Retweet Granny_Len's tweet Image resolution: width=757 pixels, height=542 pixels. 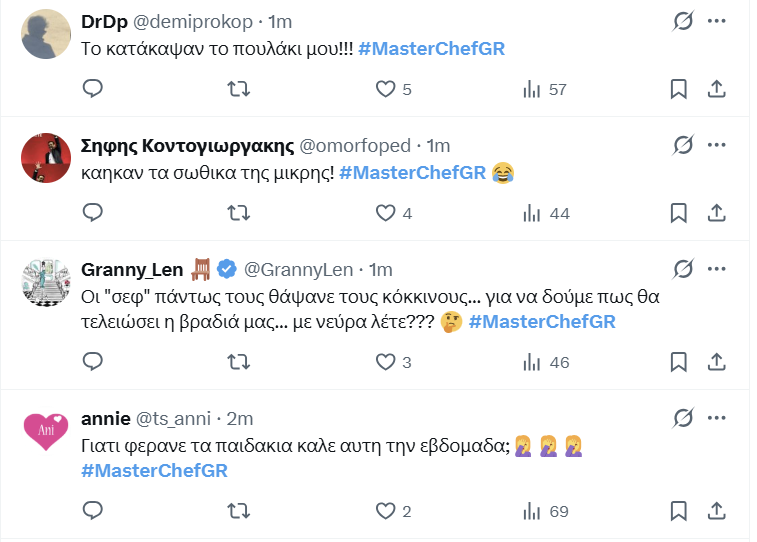[x=239, y=362]
